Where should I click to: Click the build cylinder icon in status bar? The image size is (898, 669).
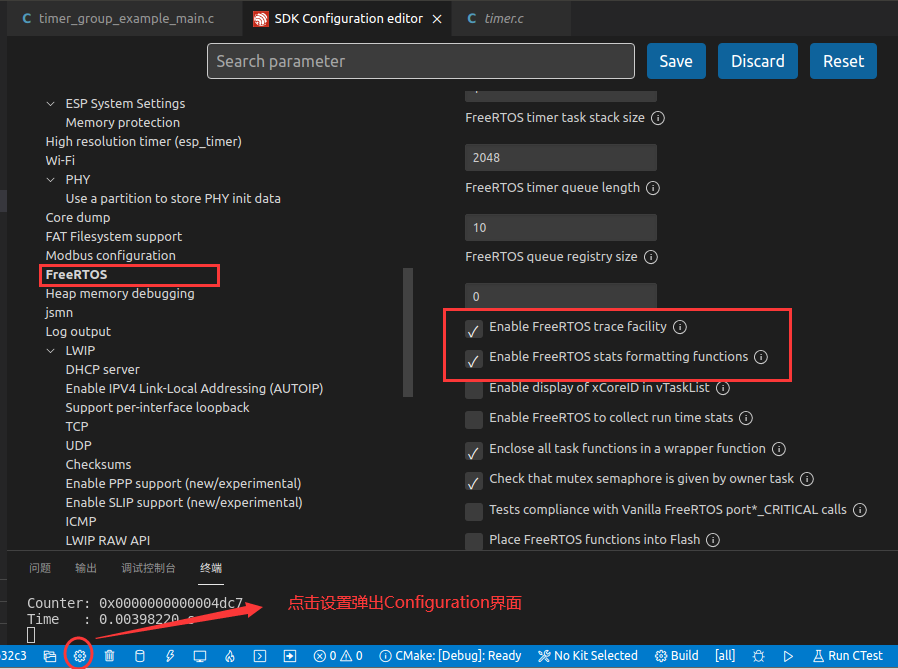pos(140,656)
